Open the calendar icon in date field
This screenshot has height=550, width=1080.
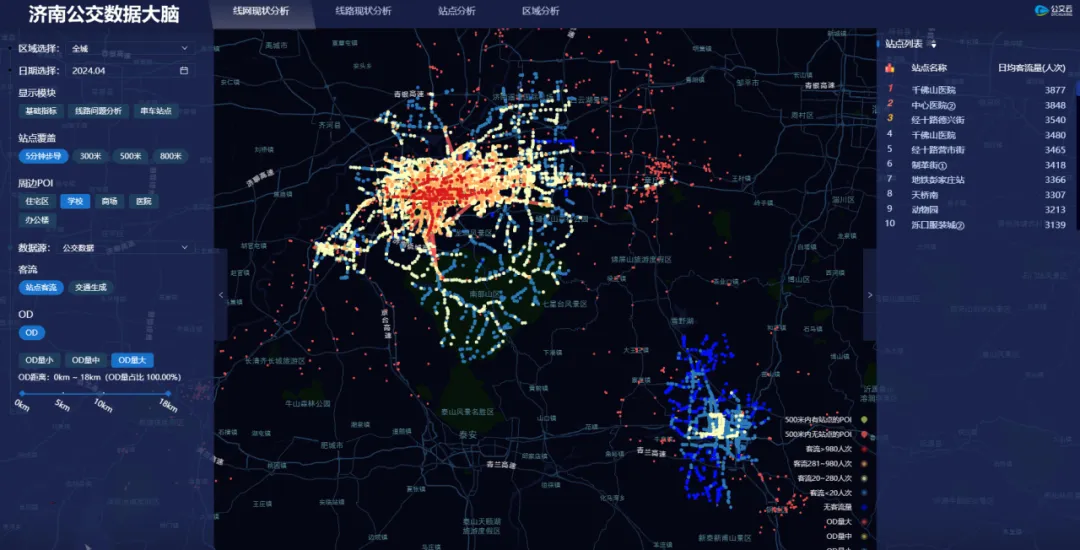tap(184, 70)
